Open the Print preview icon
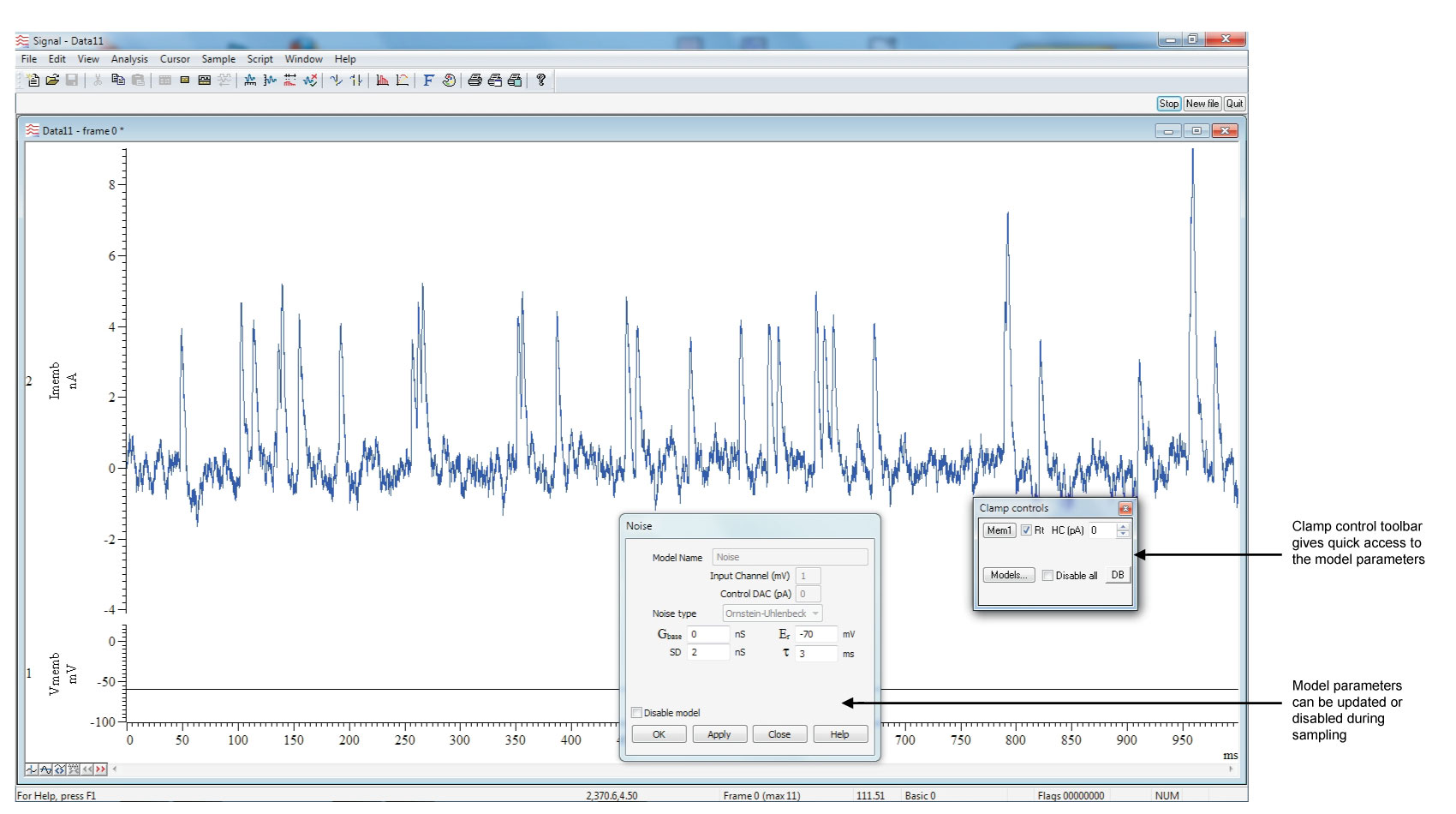The width and height of the screenshot is (1456, 814). (497, 80)
